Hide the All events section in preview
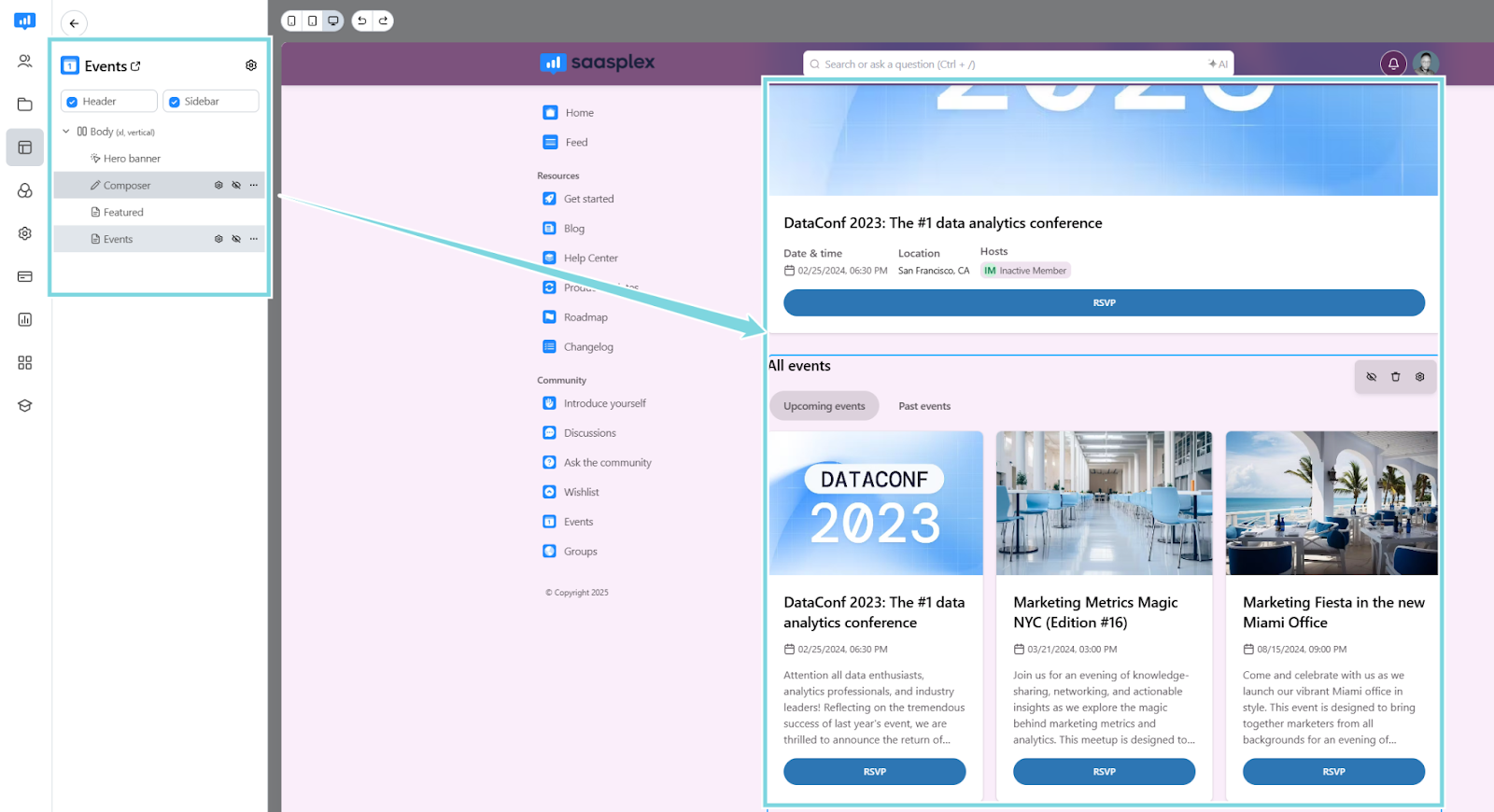The width and height of the screenshot is (1494, 812). coord(1372,377)
